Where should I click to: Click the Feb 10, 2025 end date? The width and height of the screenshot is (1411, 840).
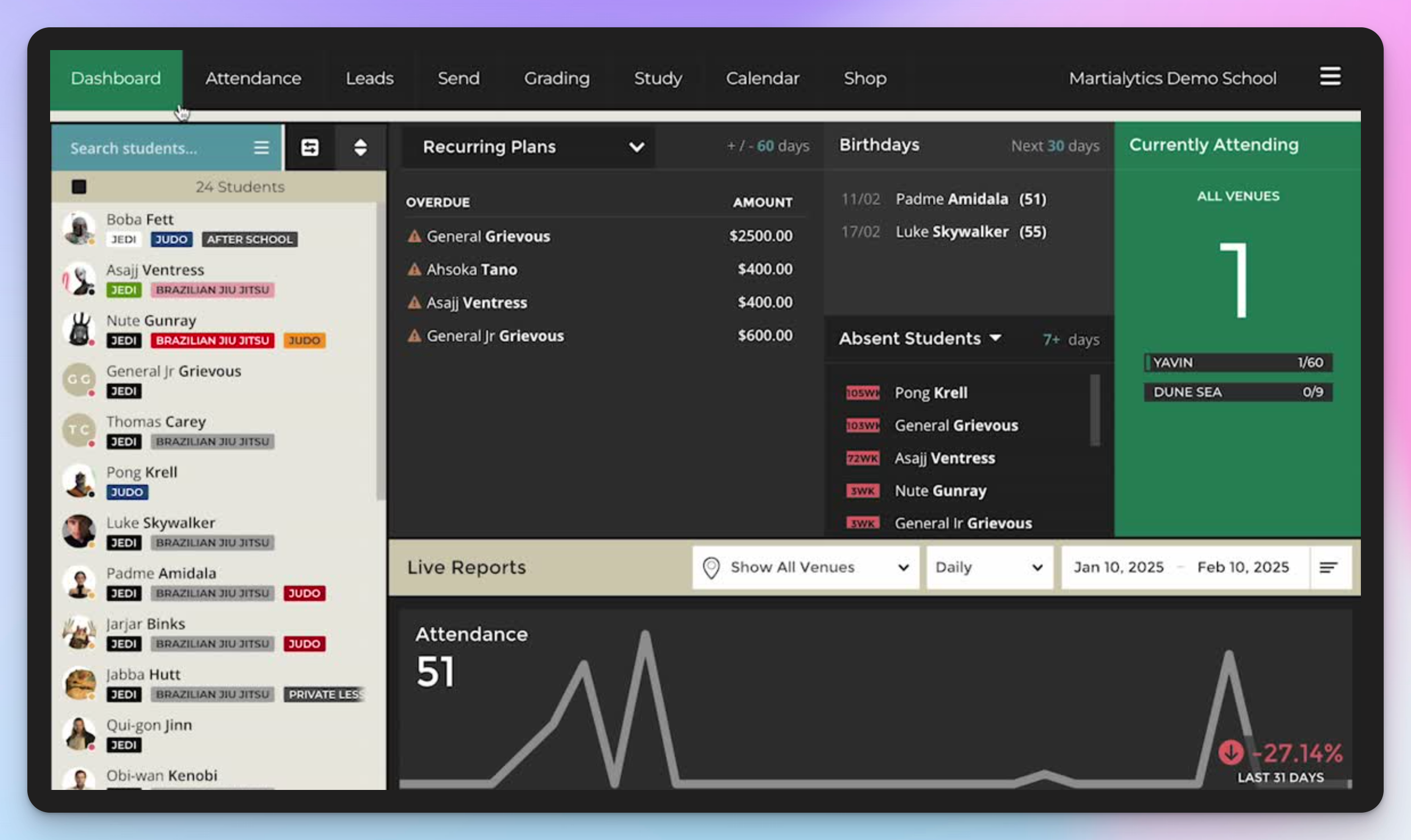coord(1243,567)
